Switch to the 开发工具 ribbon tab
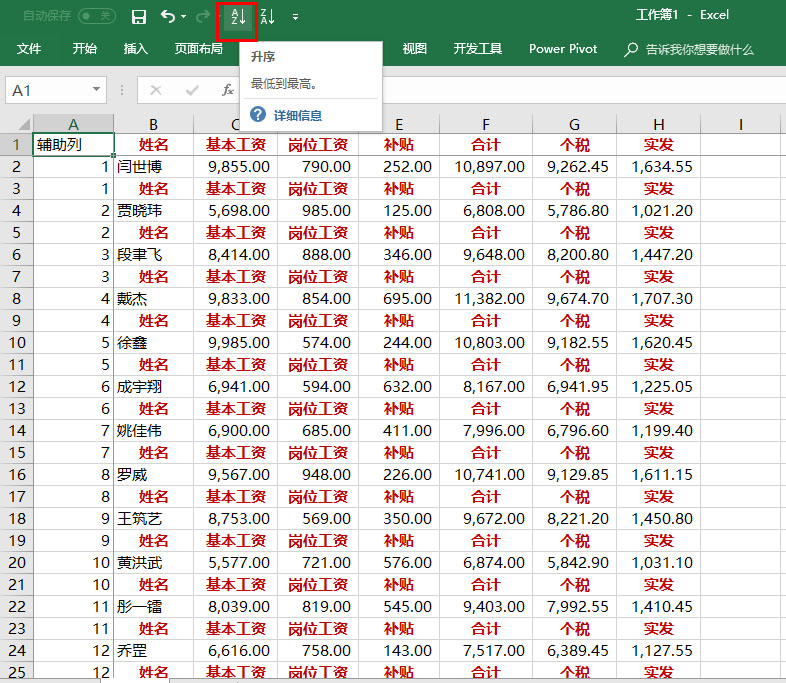This screenshot has width=786, height=683. coord(478,49)
